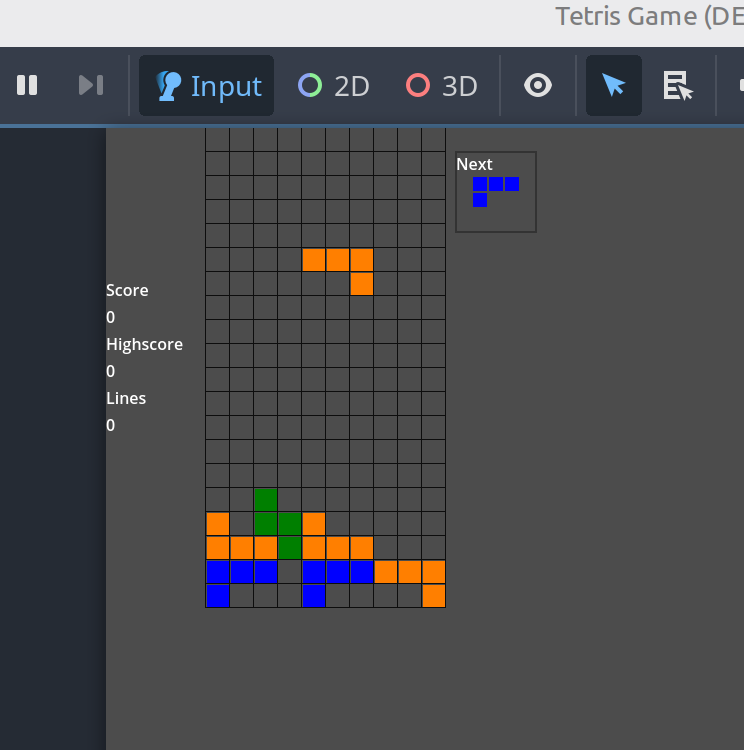This screenshot has width=744, height=750.
Task: Click the Tetris Game window title
Action: (x=649, y=16)
